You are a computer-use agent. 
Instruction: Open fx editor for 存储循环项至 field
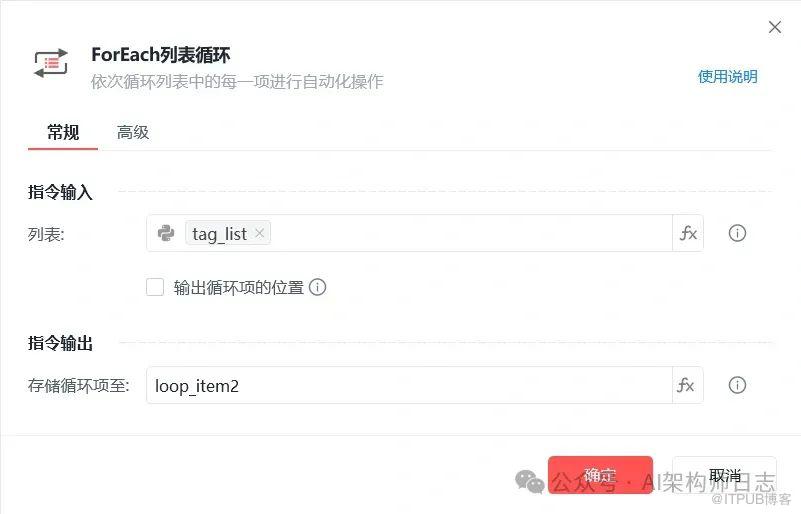coord(687,385)
